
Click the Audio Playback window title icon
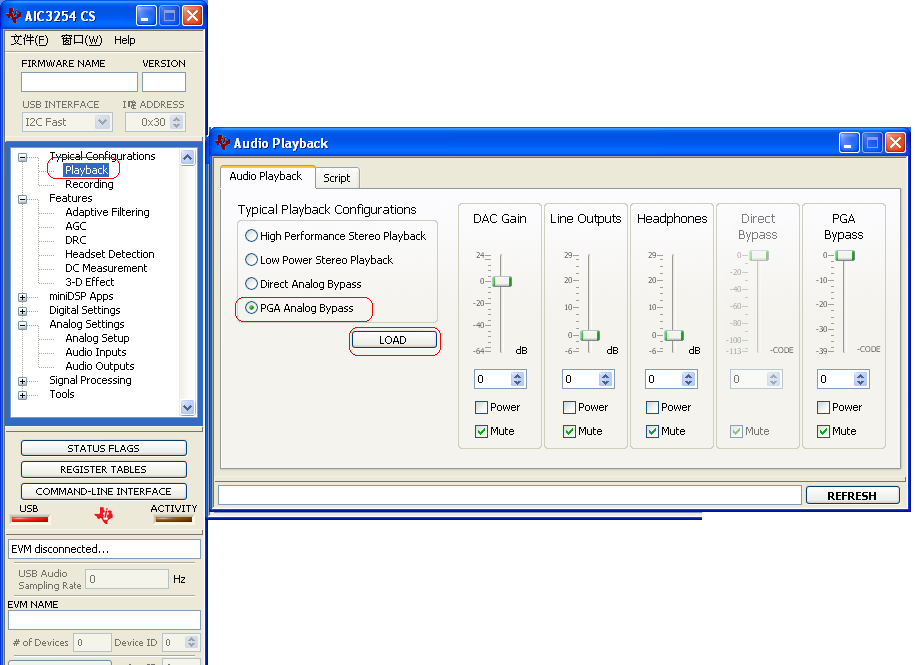222,142
